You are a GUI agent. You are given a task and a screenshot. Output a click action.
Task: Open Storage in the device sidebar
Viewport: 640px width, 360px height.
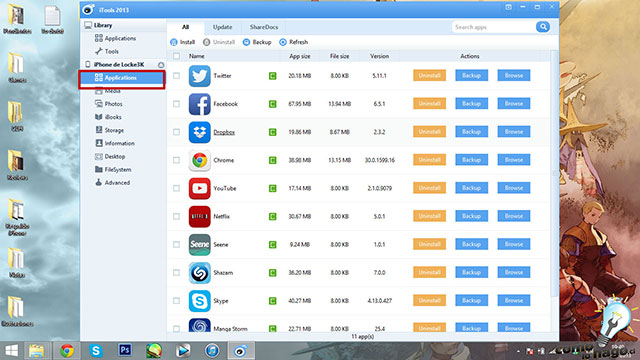pos(109,130)
